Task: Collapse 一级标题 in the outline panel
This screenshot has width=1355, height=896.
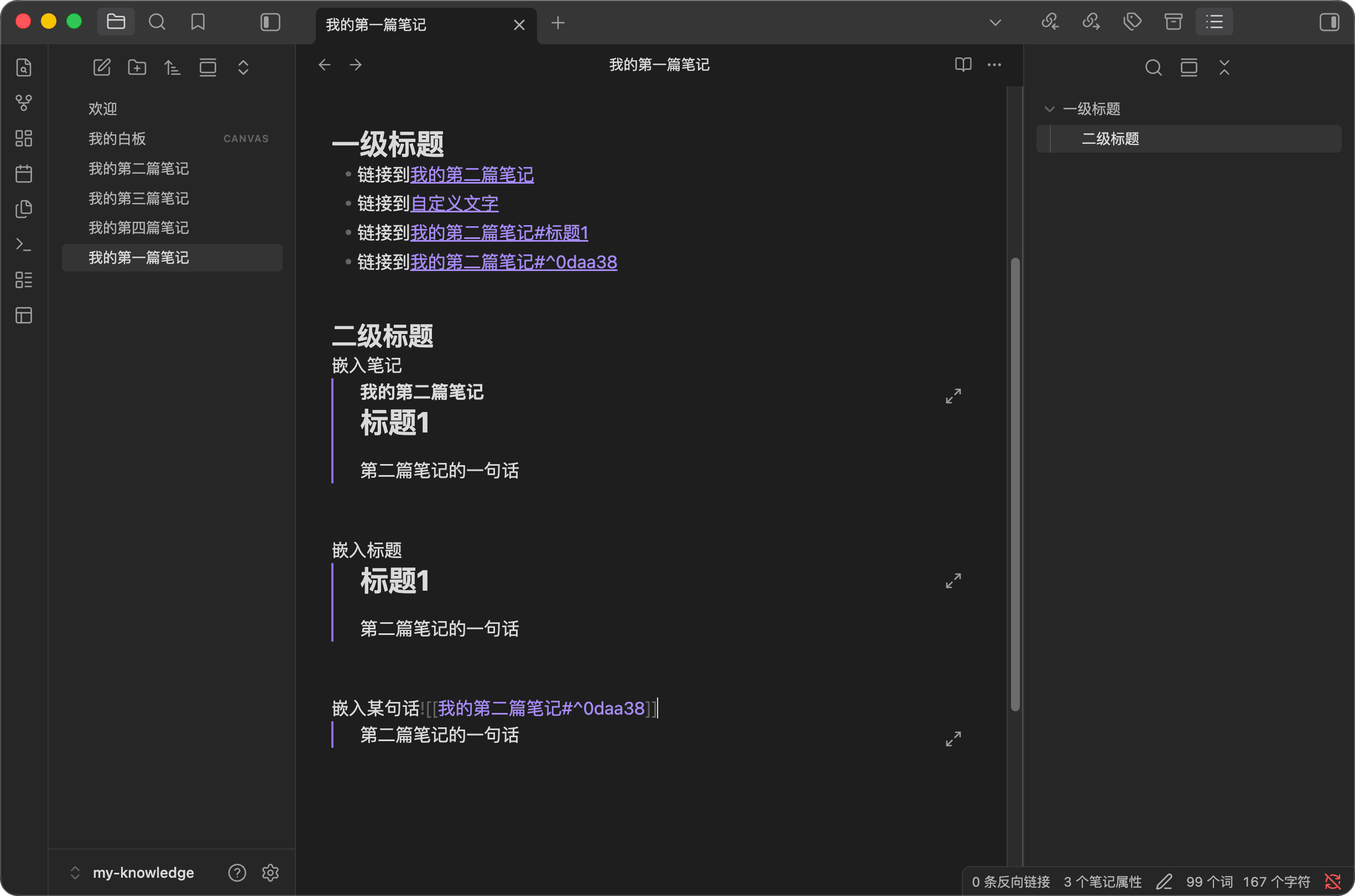Action: [1049, 108]
